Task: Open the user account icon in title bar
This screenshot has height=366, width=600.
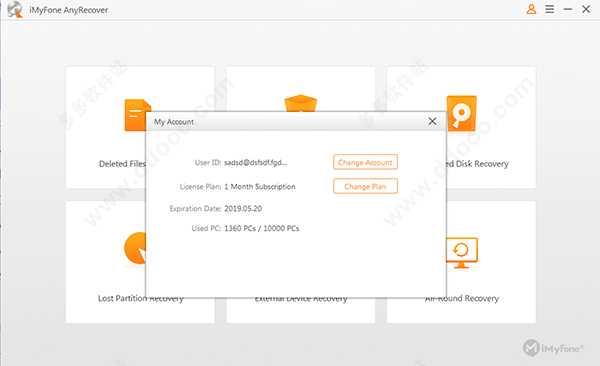Action: click(531, 9)
